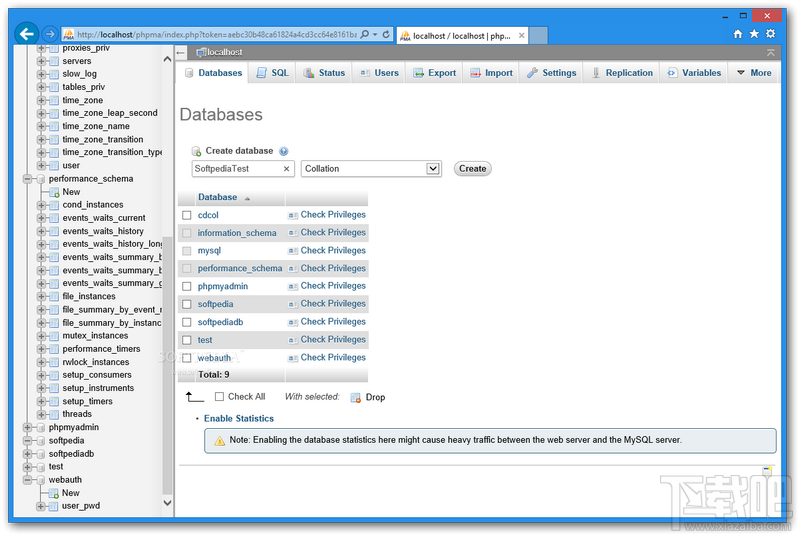
Task: Open the Variables tab
Action: click(693, 73)
